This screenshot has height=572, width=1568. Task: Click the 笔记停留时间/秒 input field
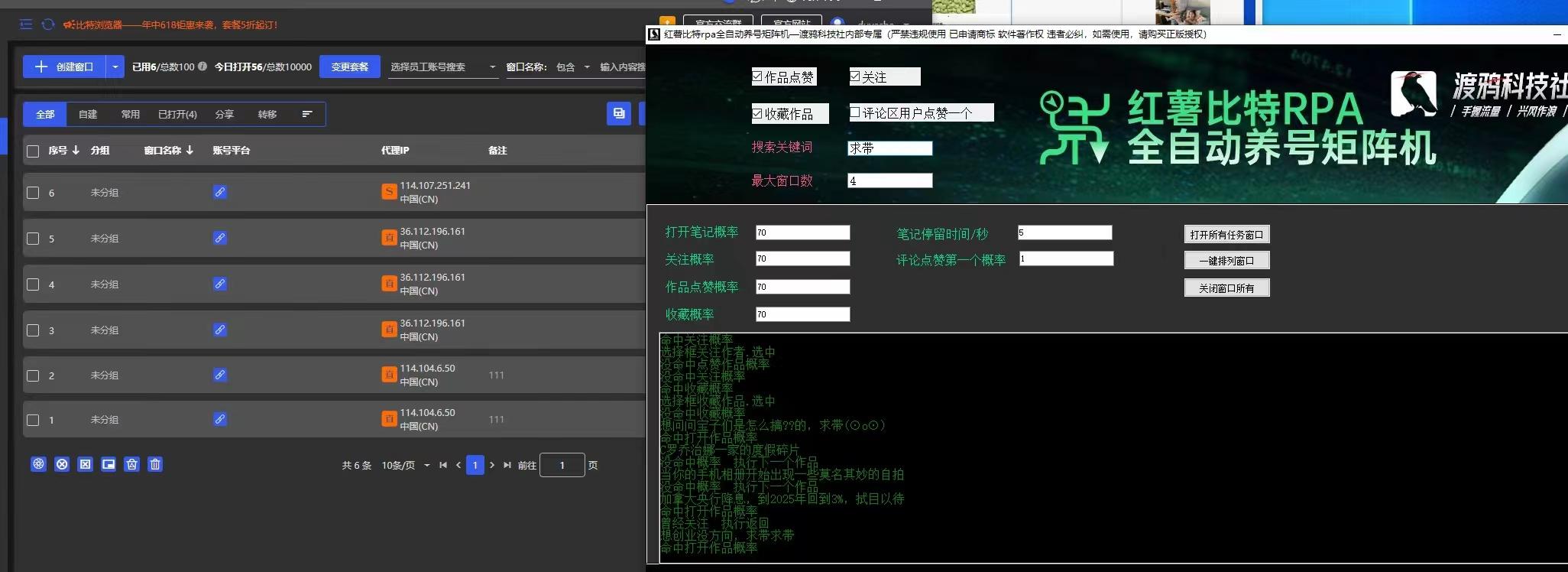pyautogui.click(x=1064, y=232)
